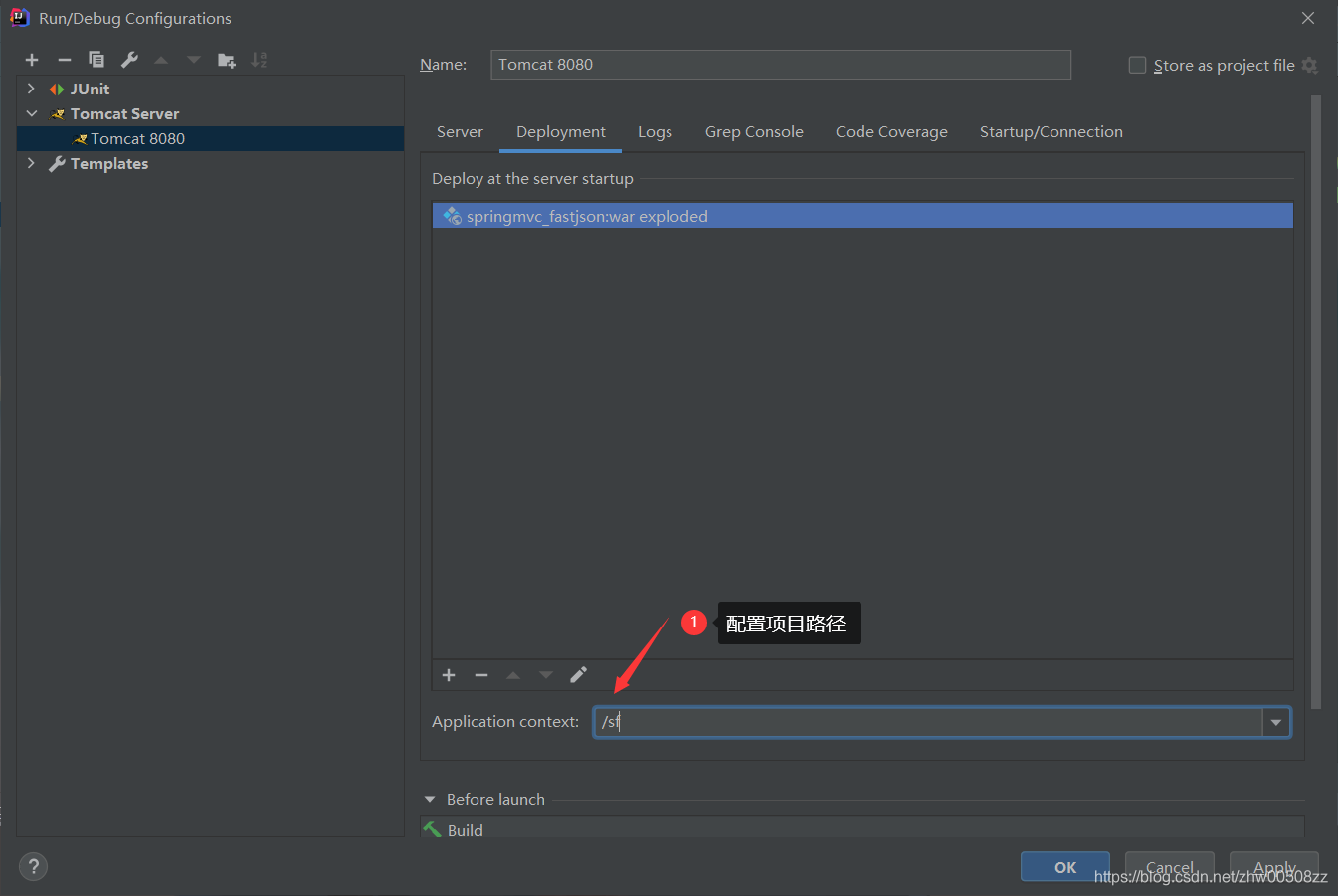Open help question mark button

[x=33, y=866]
